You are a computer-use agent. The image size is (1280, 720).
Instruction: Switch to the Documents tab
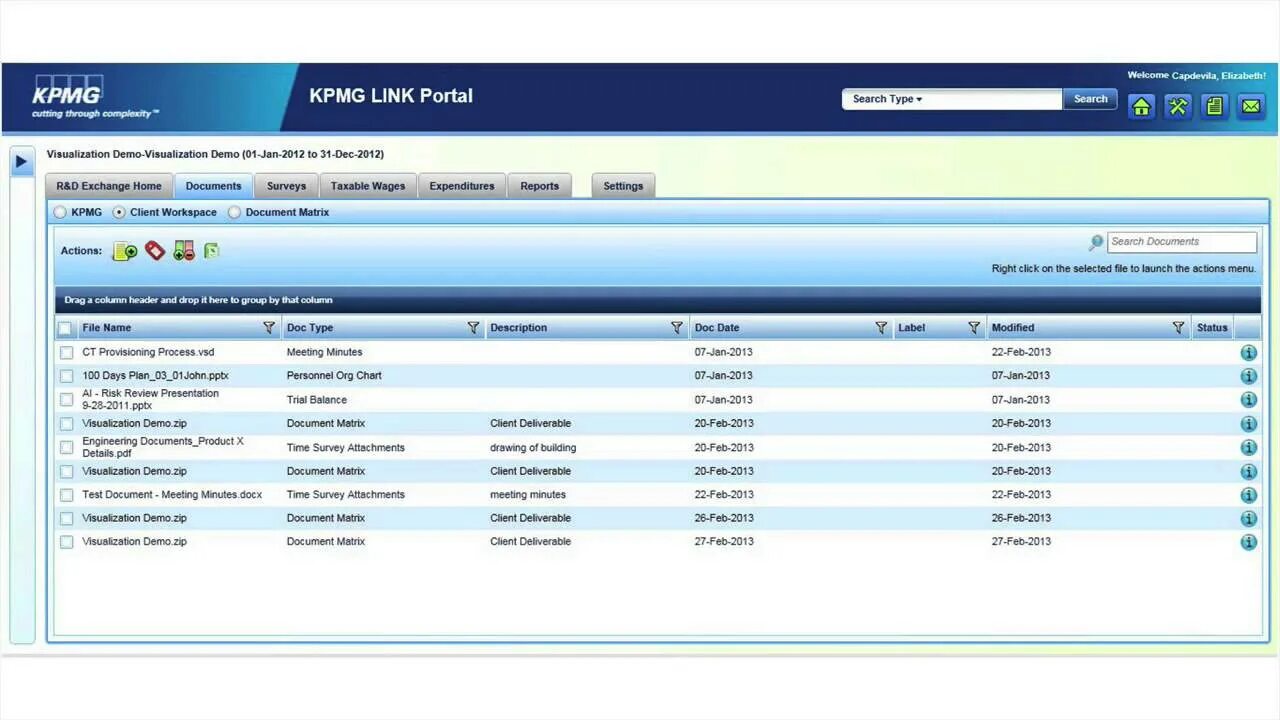pyautogui.click(x=213, y=186)
